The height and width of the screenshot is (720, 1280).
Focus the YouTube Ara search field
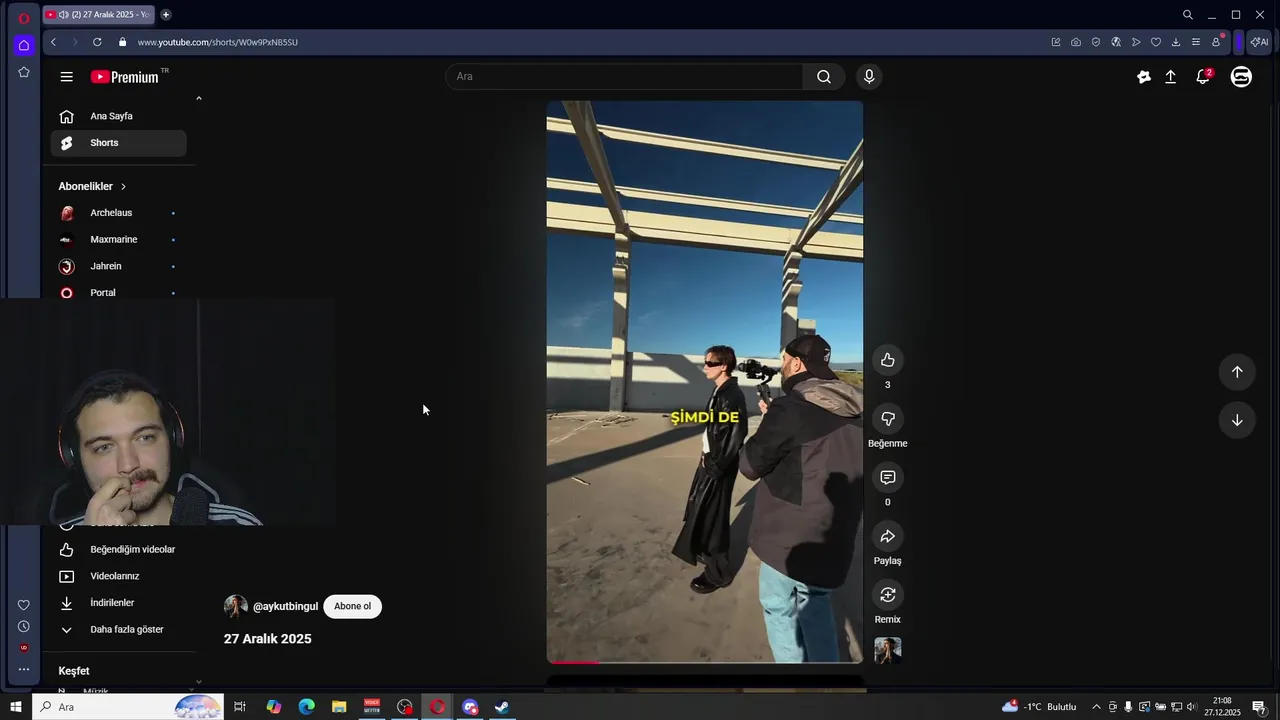click(x=628, y=77)
